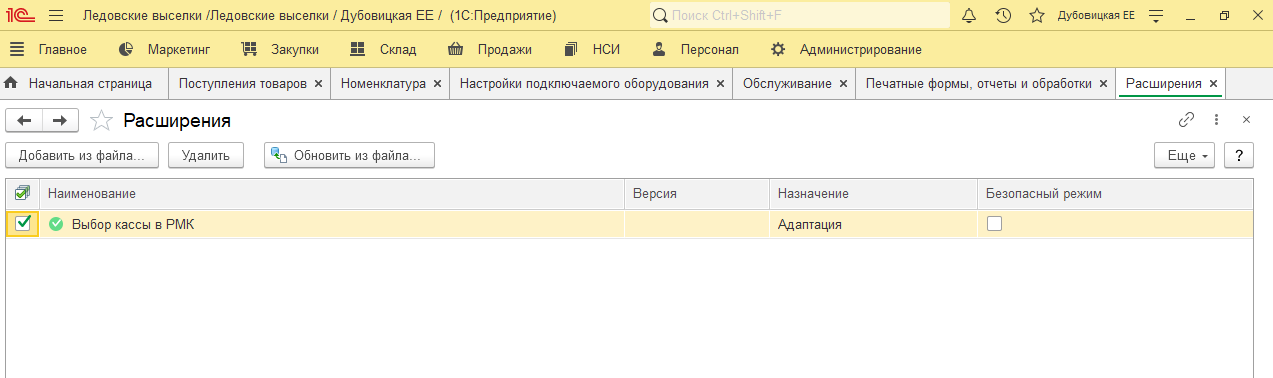Go back with left arrow button
Viewport: 1273px width, 378px height.
[25, 121]
